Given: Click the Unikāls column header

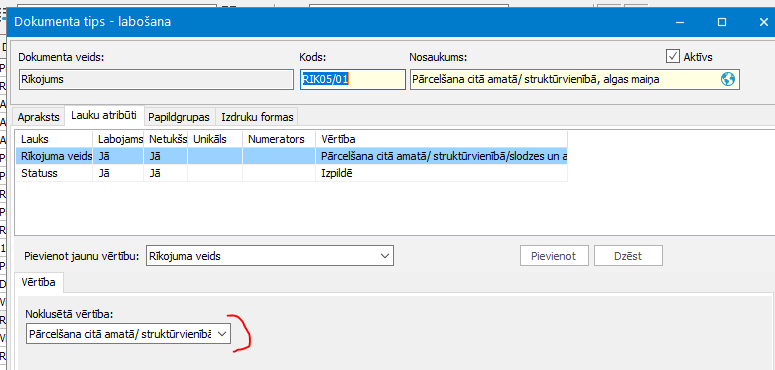Looking at the screenshot, I should pyautogui.click(x=215, y=139).
